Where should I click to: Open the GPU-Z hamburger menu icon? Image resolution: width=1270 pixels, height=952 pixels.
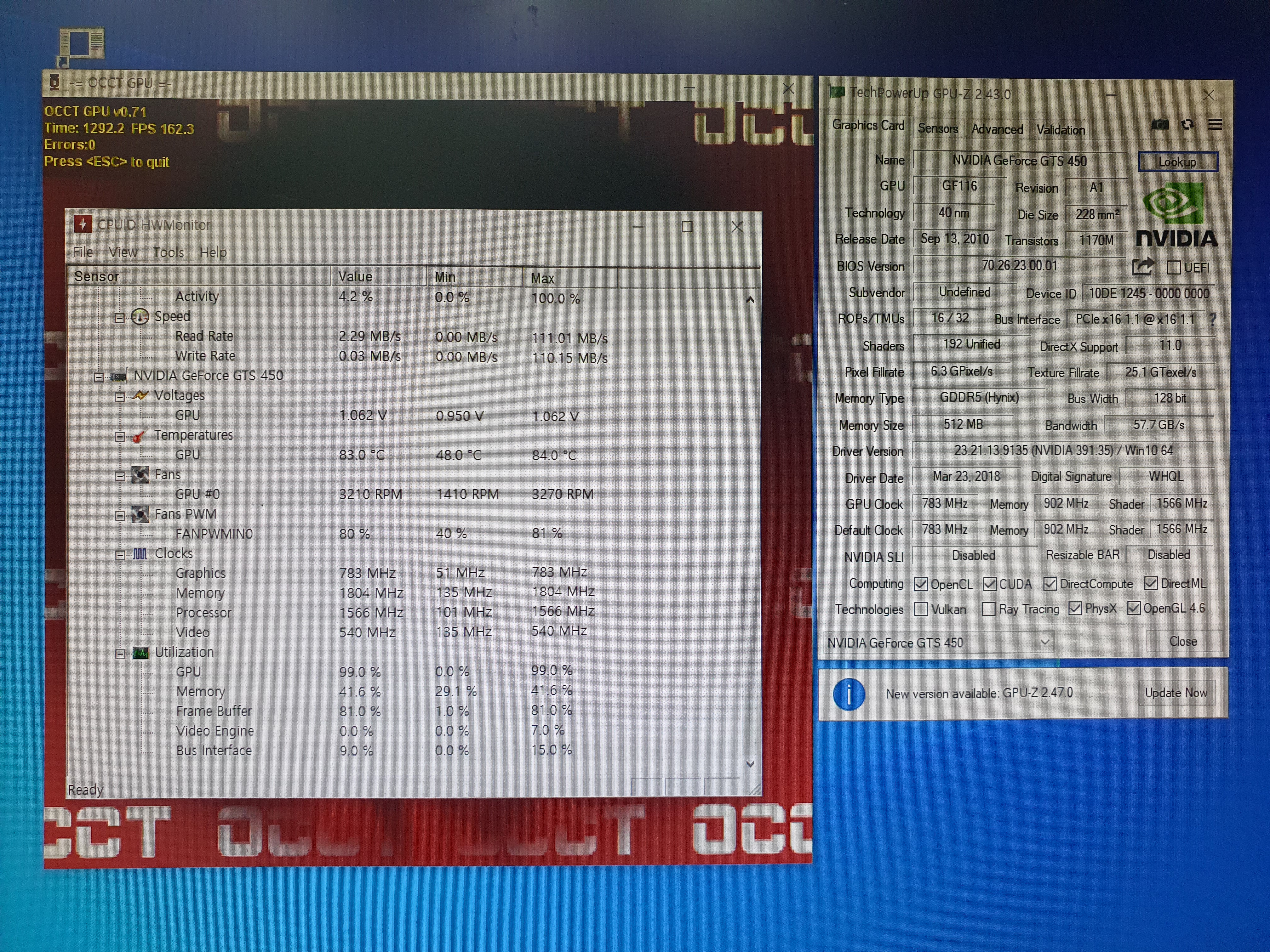pos(1215,125)
